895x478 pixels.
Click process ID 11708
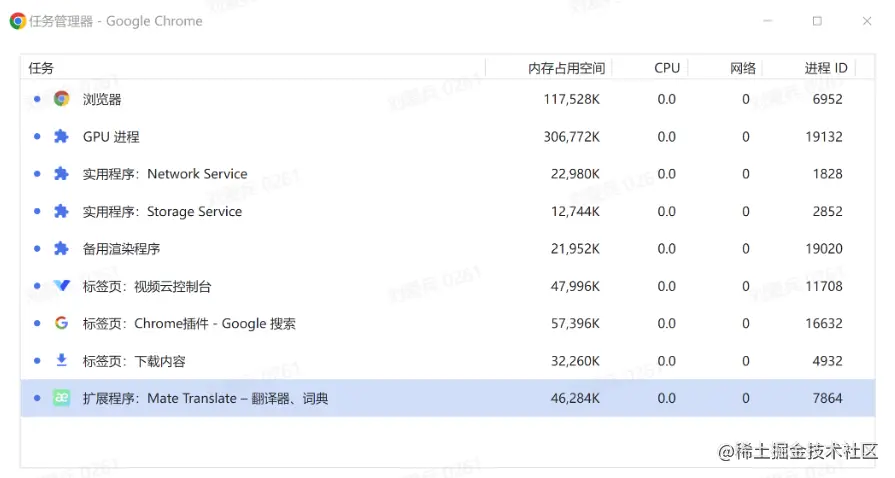(x=824, y=286)
